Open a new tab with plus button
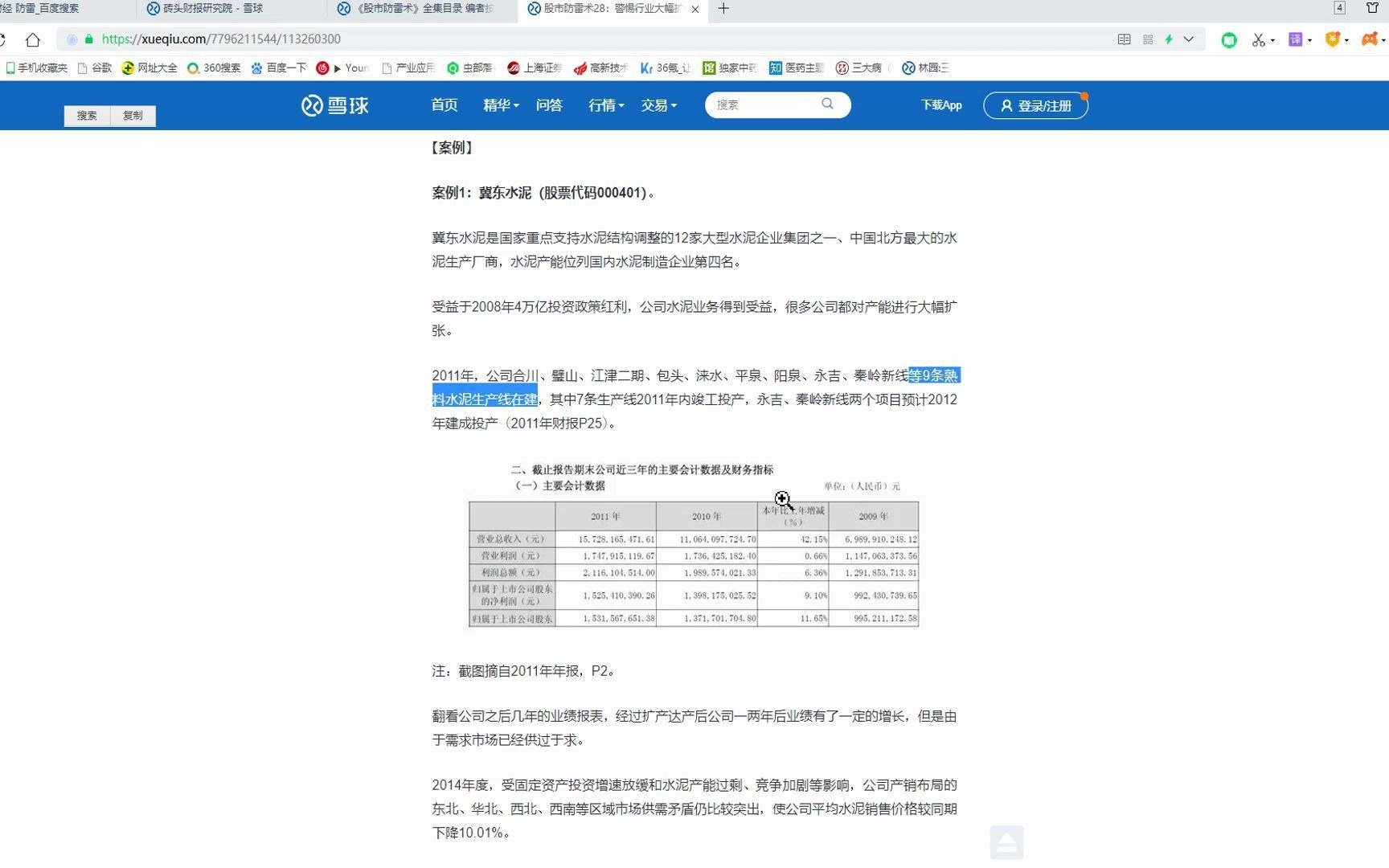Viewport: 1389px width, 868px height. [x=723, y=8]
